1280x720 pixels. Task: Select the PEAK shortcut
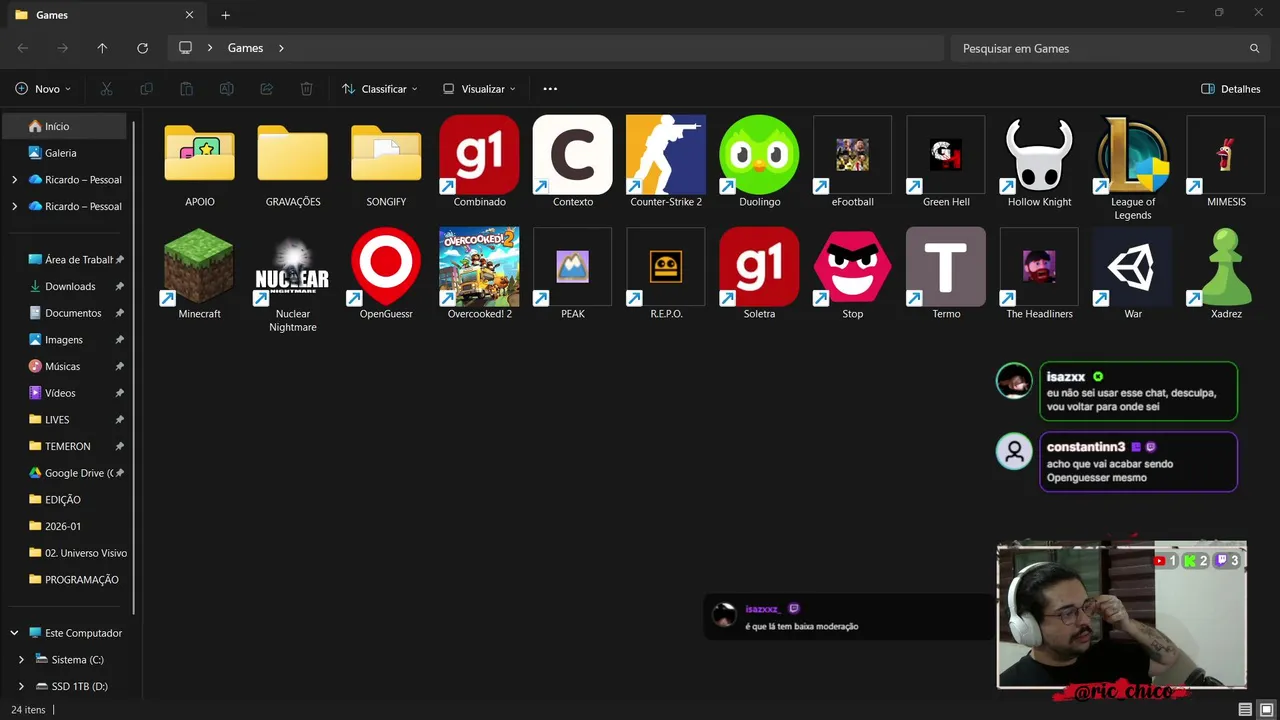click(x=573, y=266)
